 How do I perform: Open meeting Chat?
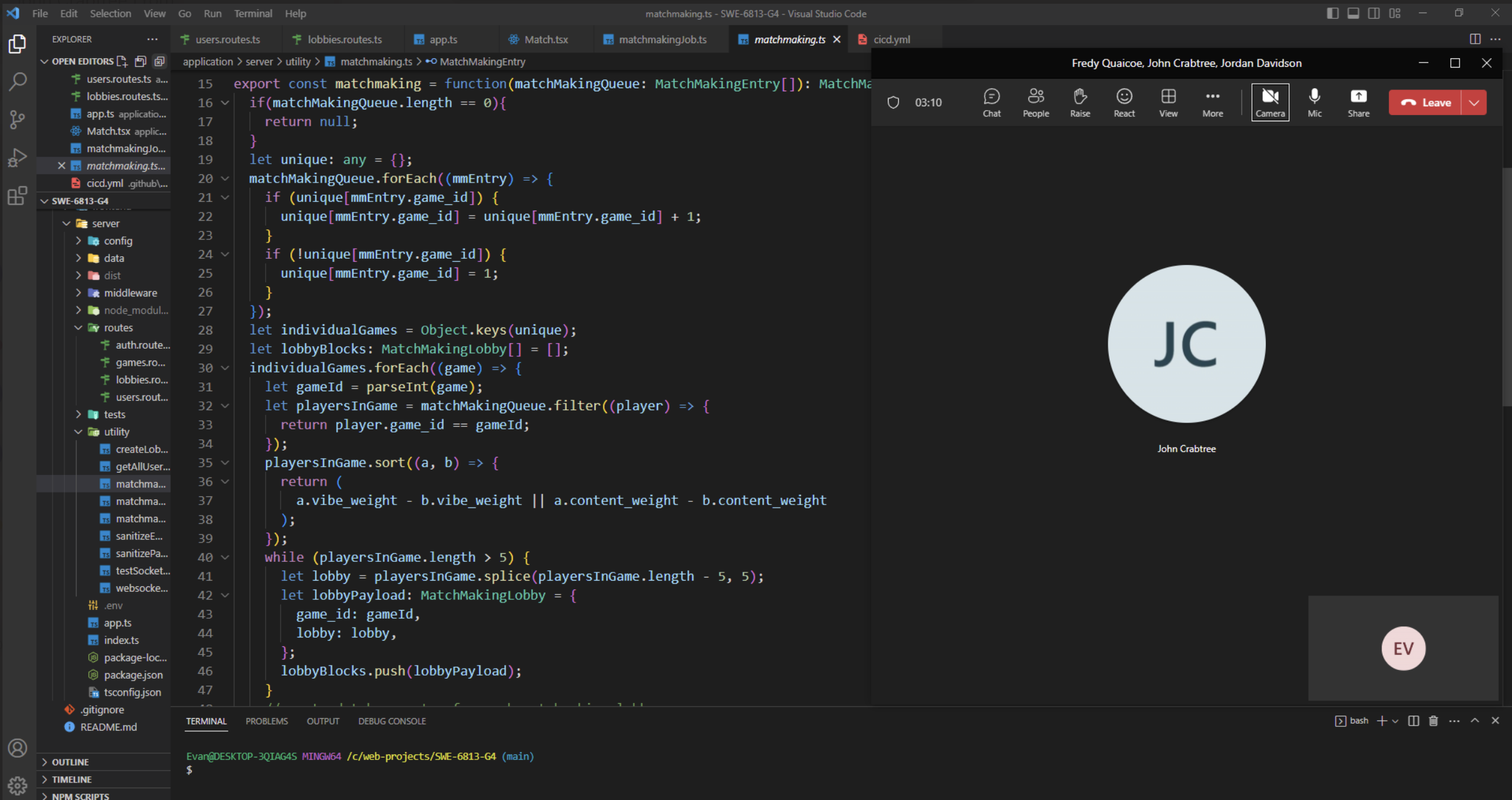pyautogui.click(x=991, y=101)
